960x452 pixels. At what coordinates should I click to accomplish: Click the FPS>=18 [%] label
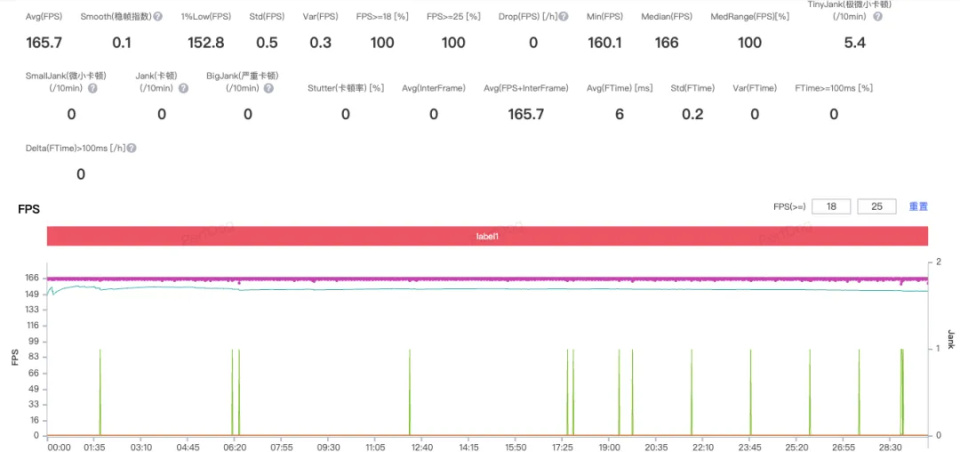point(382,17)
